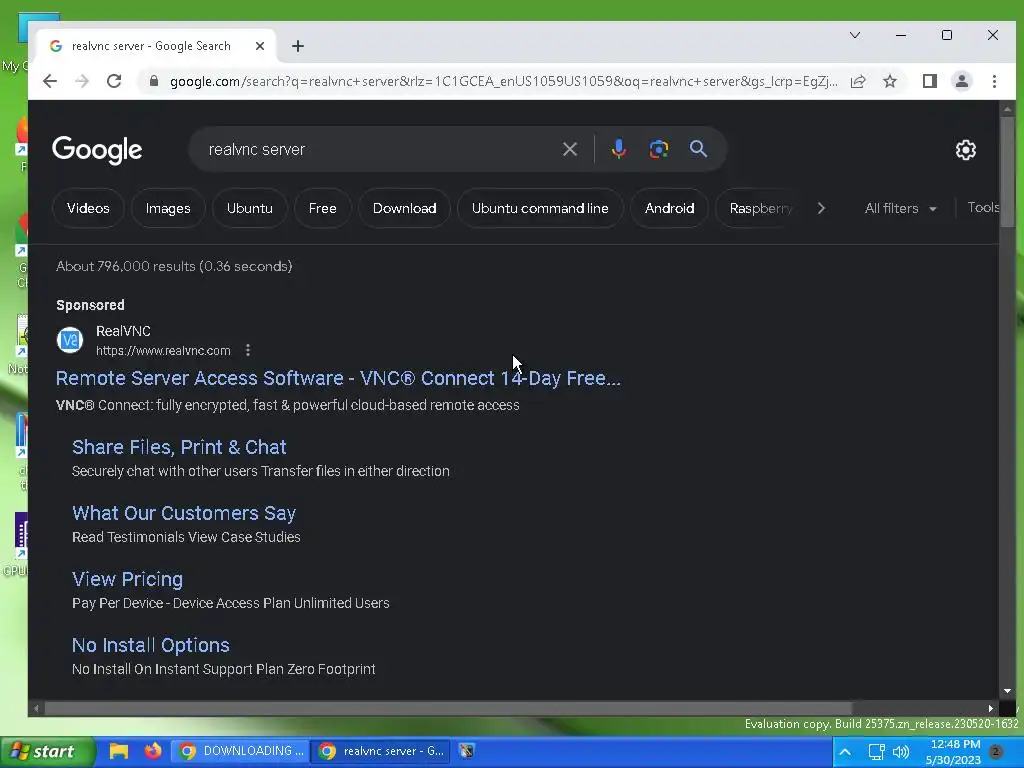Search by voice microphone icon
This screenshot has width=1024, height=768.
[x=618, y=150]
